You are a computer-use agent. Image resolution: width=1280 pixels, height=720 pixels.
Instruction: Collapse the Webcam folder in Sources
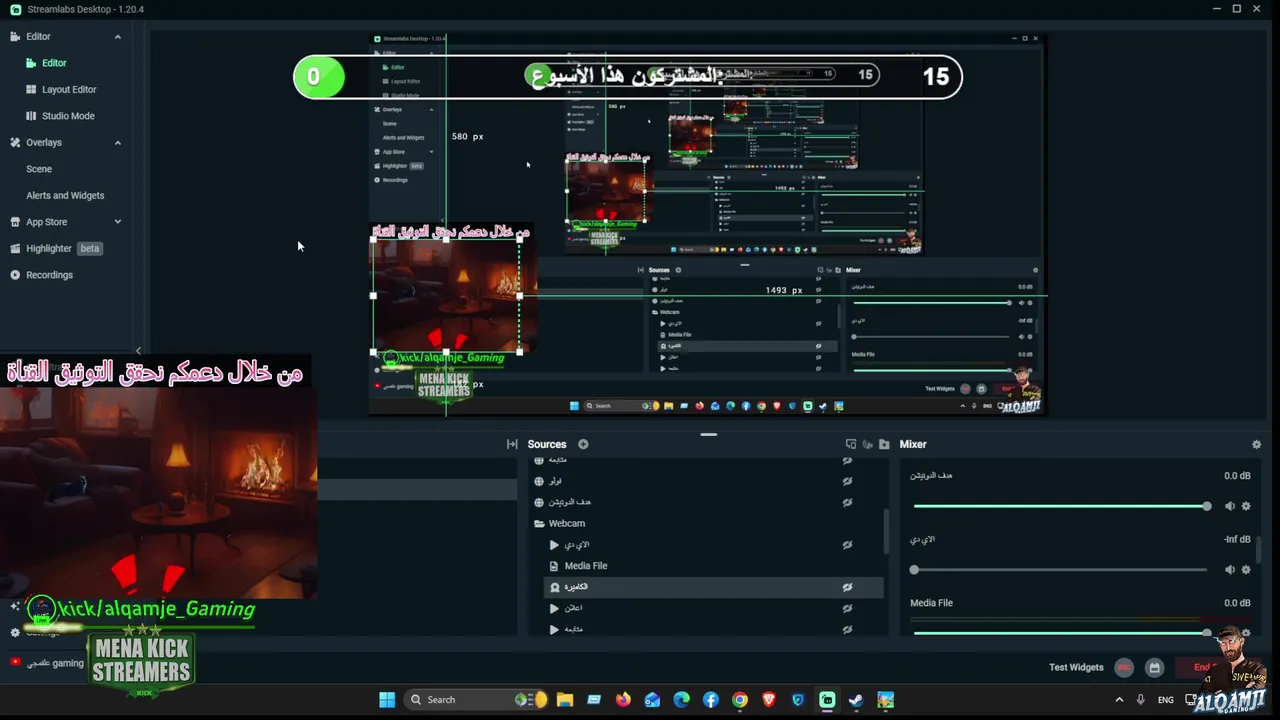point(539,523)
